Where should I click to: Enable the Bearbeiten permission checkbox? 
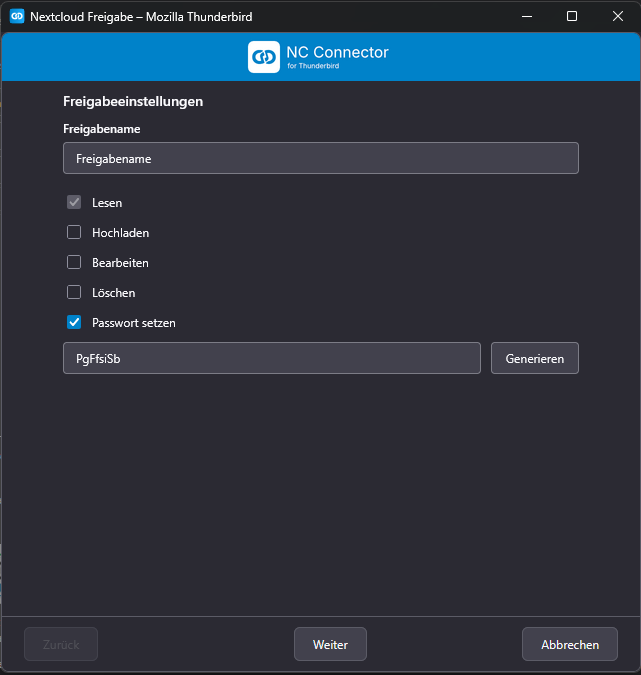tap(74, 262)
